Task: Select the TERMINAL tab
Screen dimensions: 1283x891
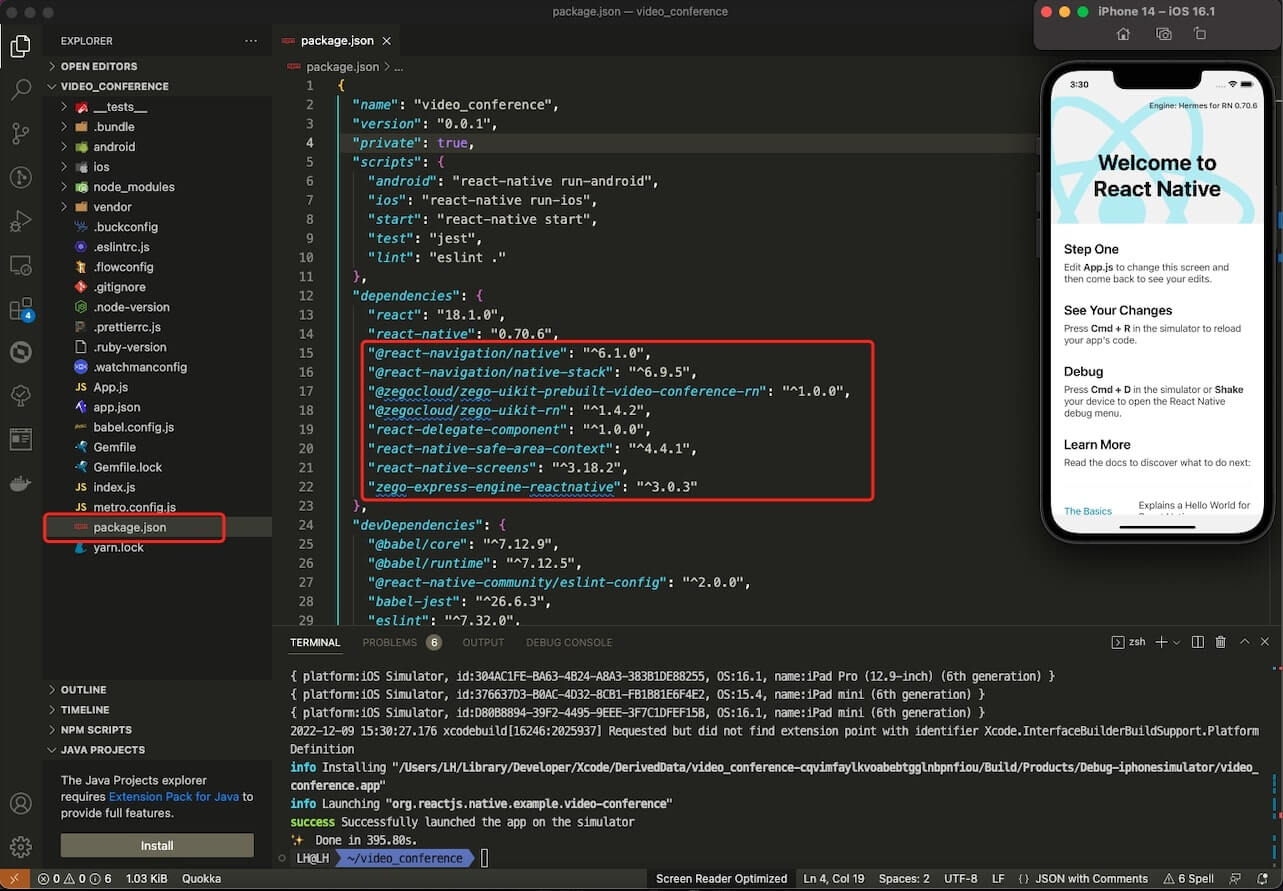Action: point(315,642)
